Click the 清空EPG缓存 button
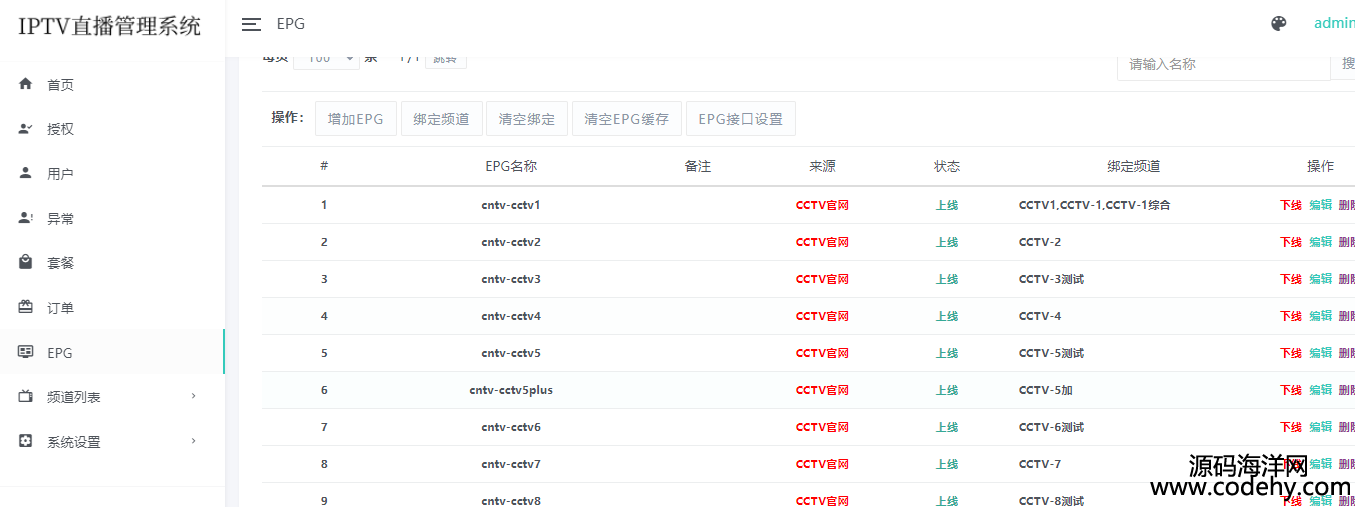The height and width of the screenshot is (507, 1355). pos(626,119)
